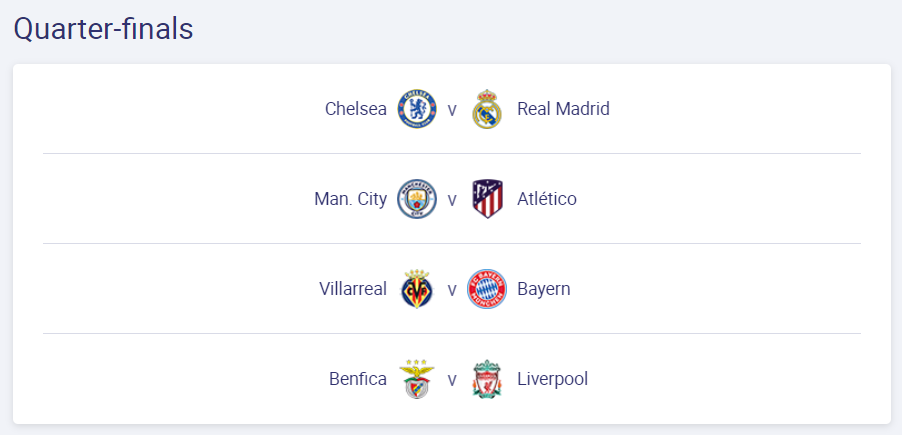Open the Real Madrid team link
The height and width of the screenshot is (435, 902).
[563, 109]
